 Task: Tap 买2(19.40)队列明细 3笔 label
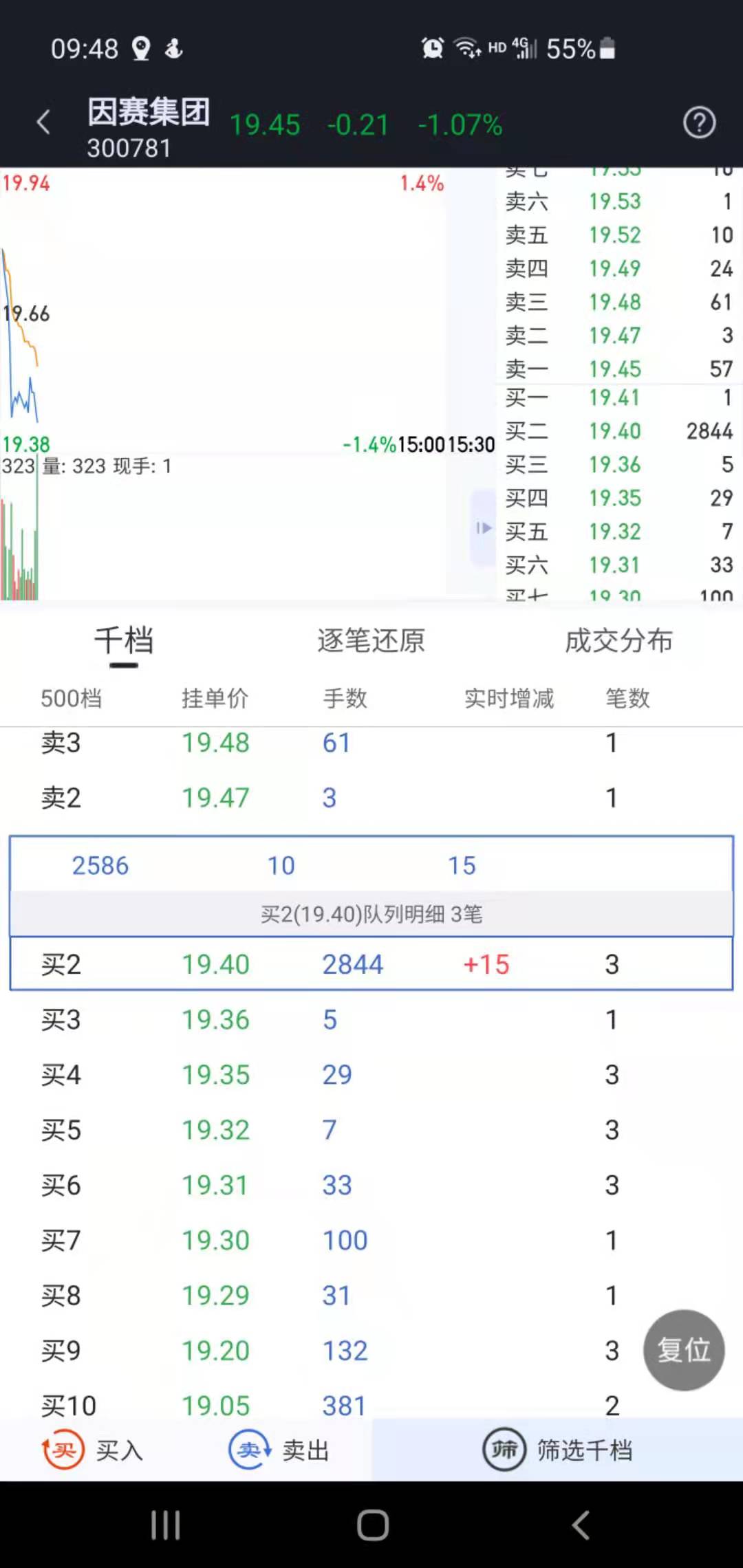click(x=371, y=914)
